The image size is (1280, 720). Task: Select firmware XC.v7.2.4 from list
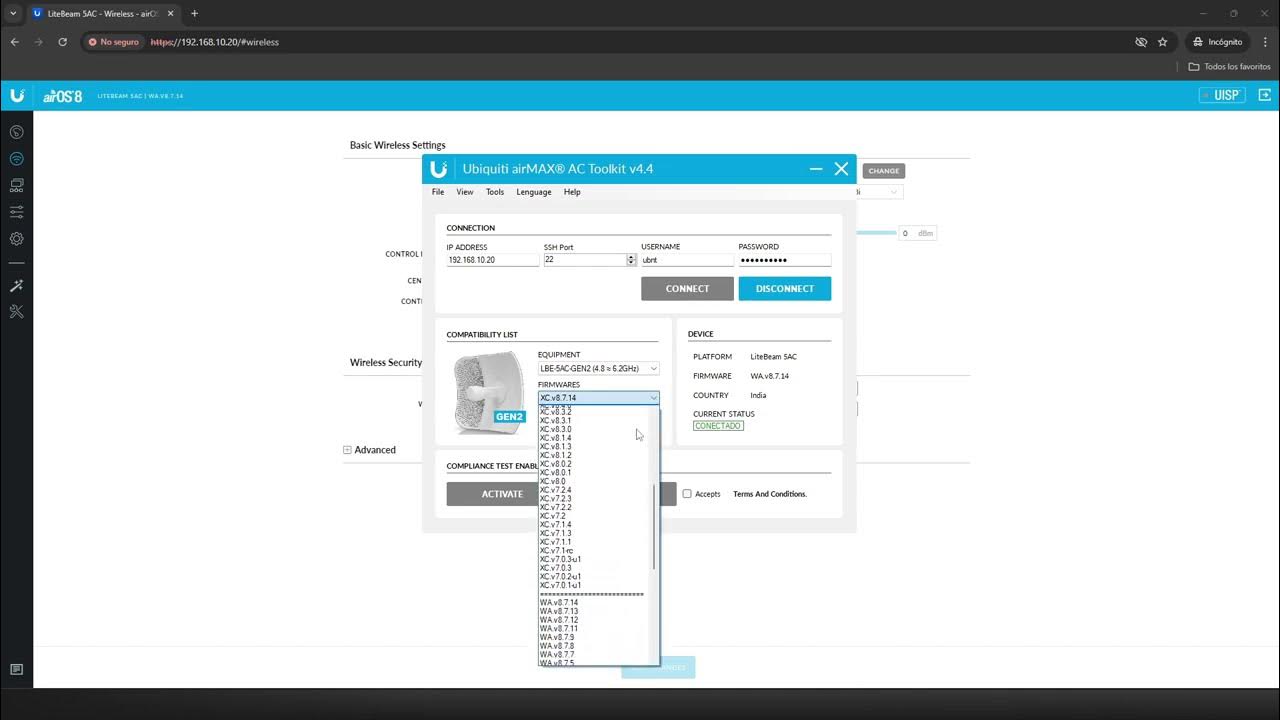coord(556,490)
